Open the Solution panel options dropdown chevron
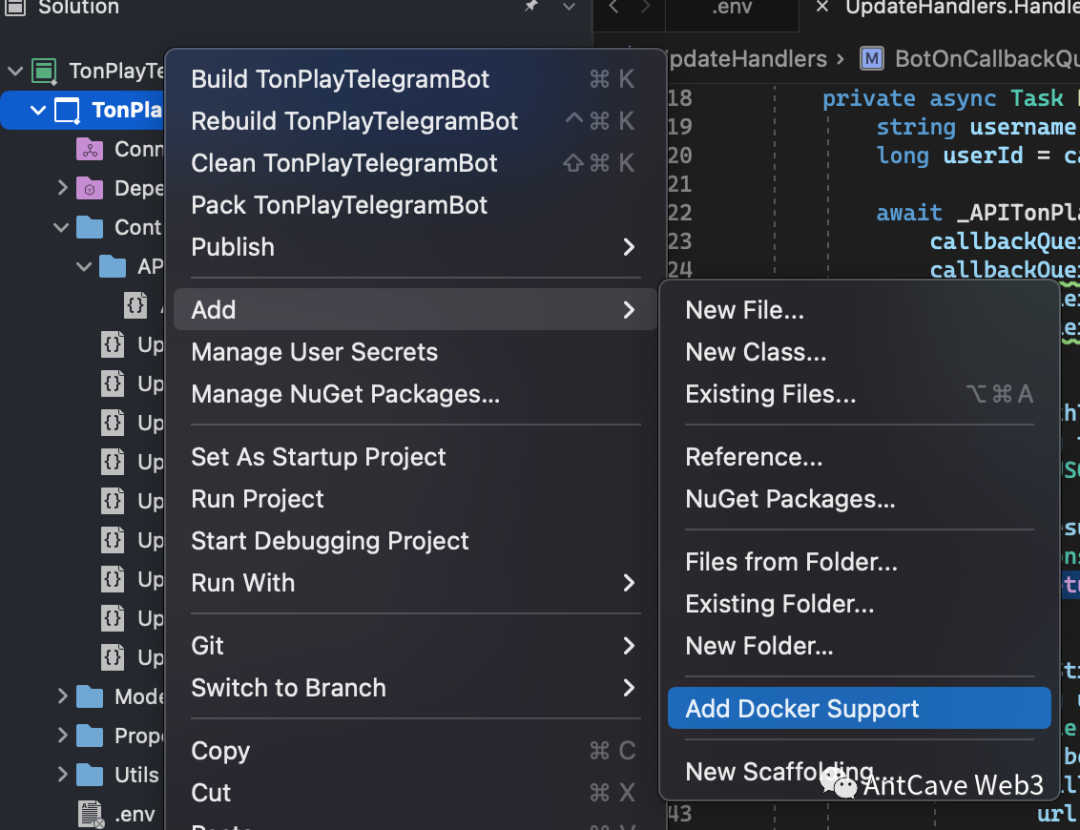The height and width of the screenshot is (830, 1080). coord(569,7)
